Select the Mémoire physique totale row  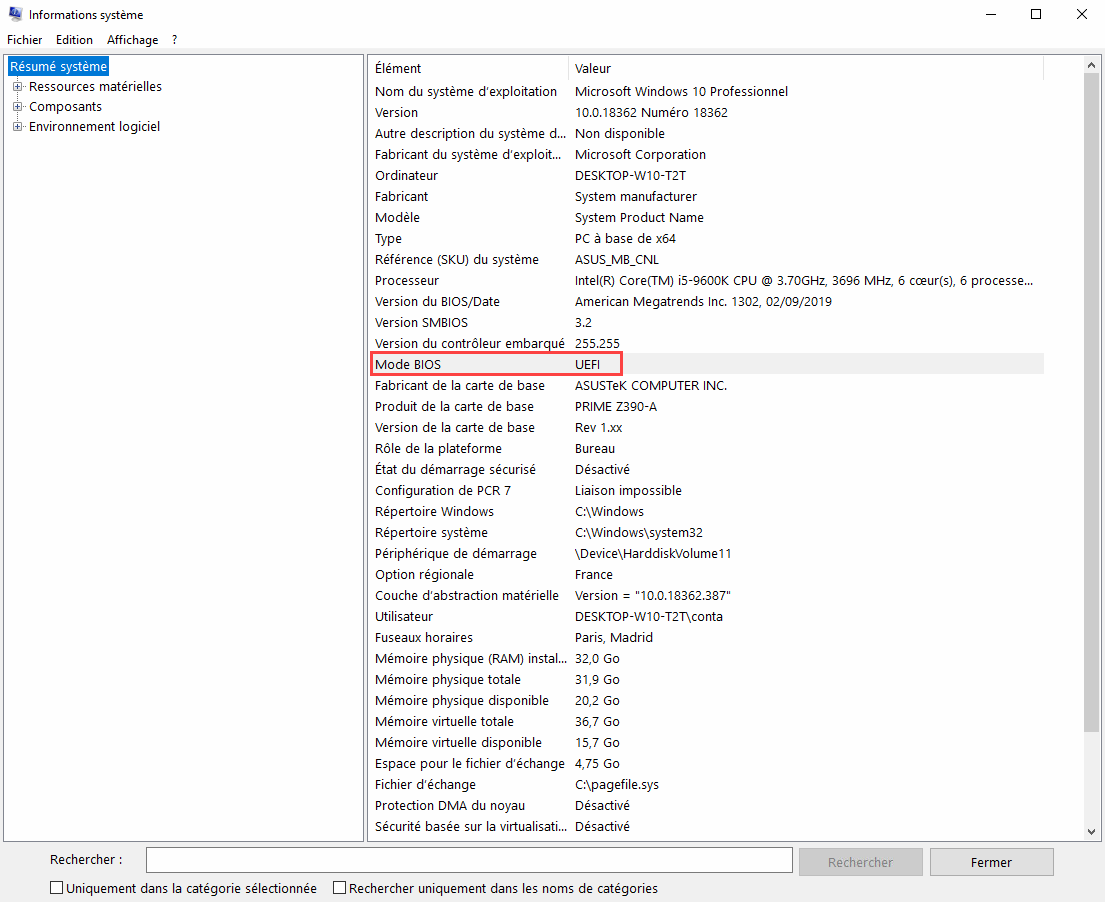(x=707, y=680)
